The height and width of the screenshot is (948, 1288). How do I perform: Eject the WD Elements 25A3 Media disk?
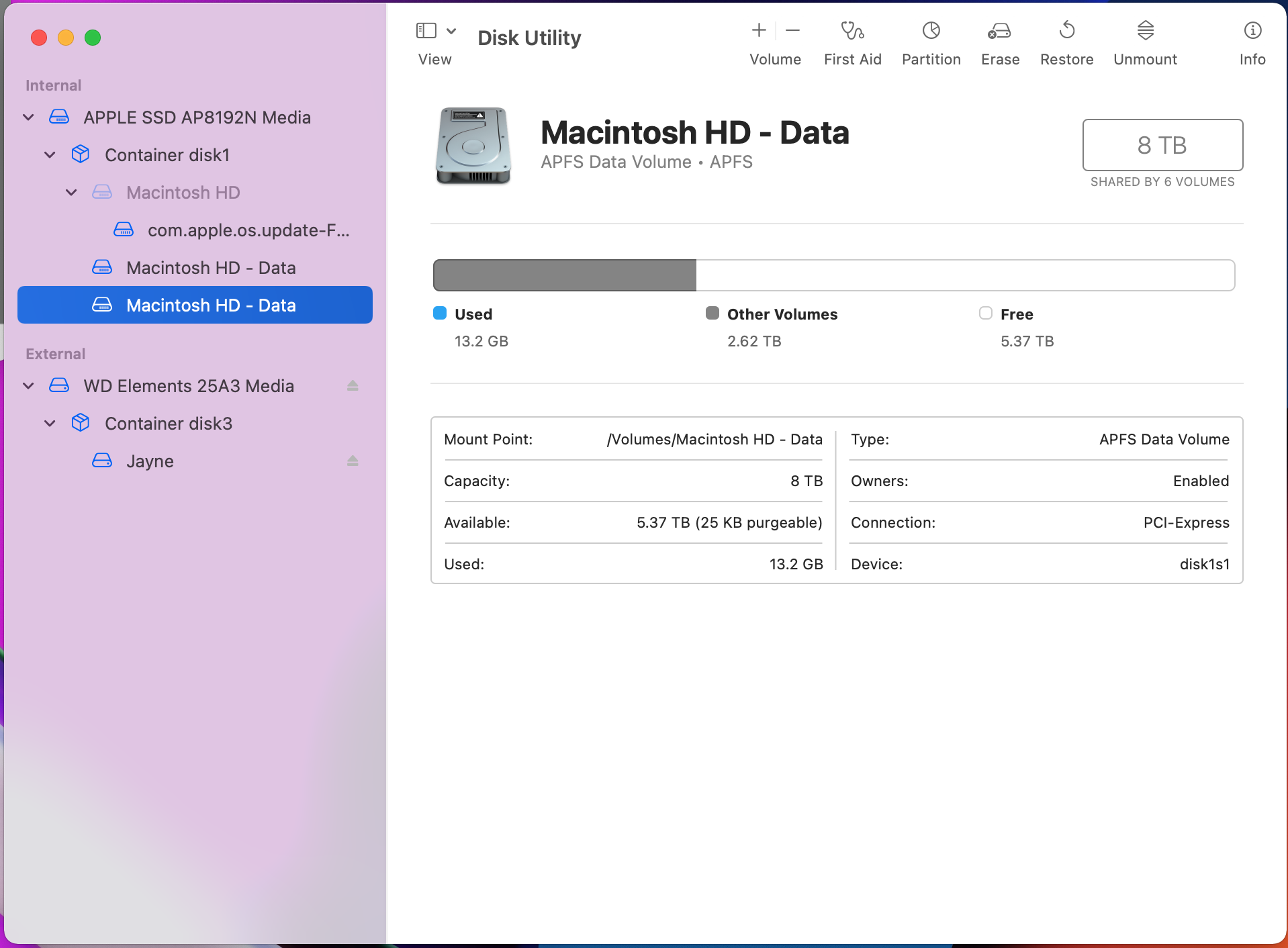coord(353,386)
